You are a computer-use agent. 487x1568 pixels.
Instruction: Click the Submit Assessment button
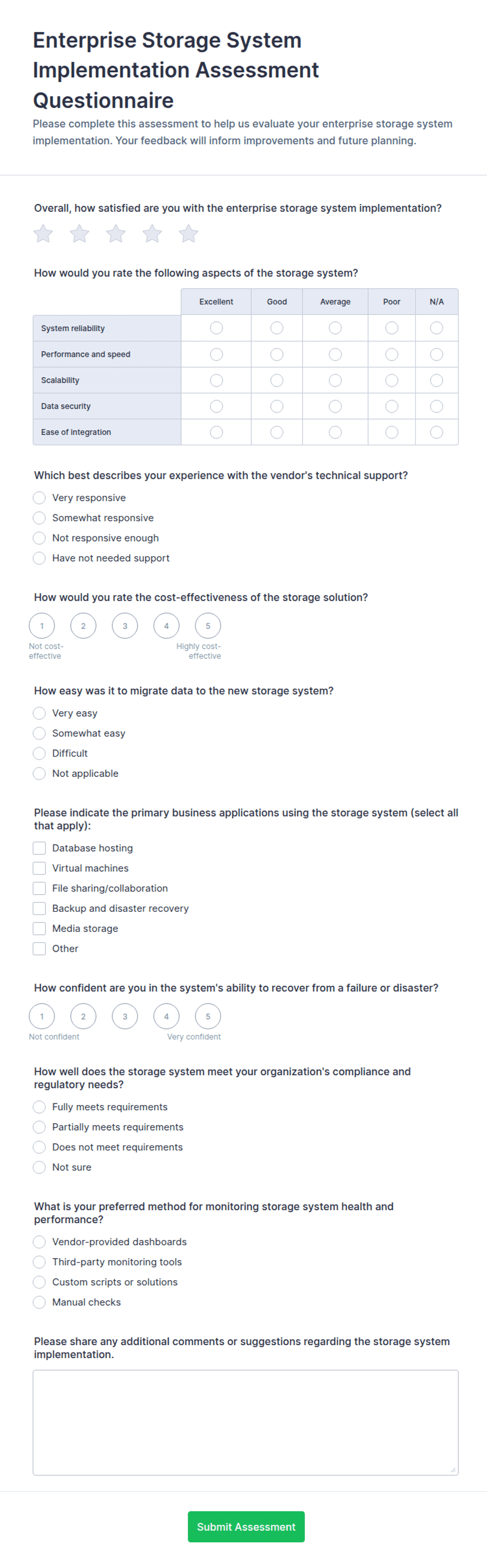point(246,1527)
